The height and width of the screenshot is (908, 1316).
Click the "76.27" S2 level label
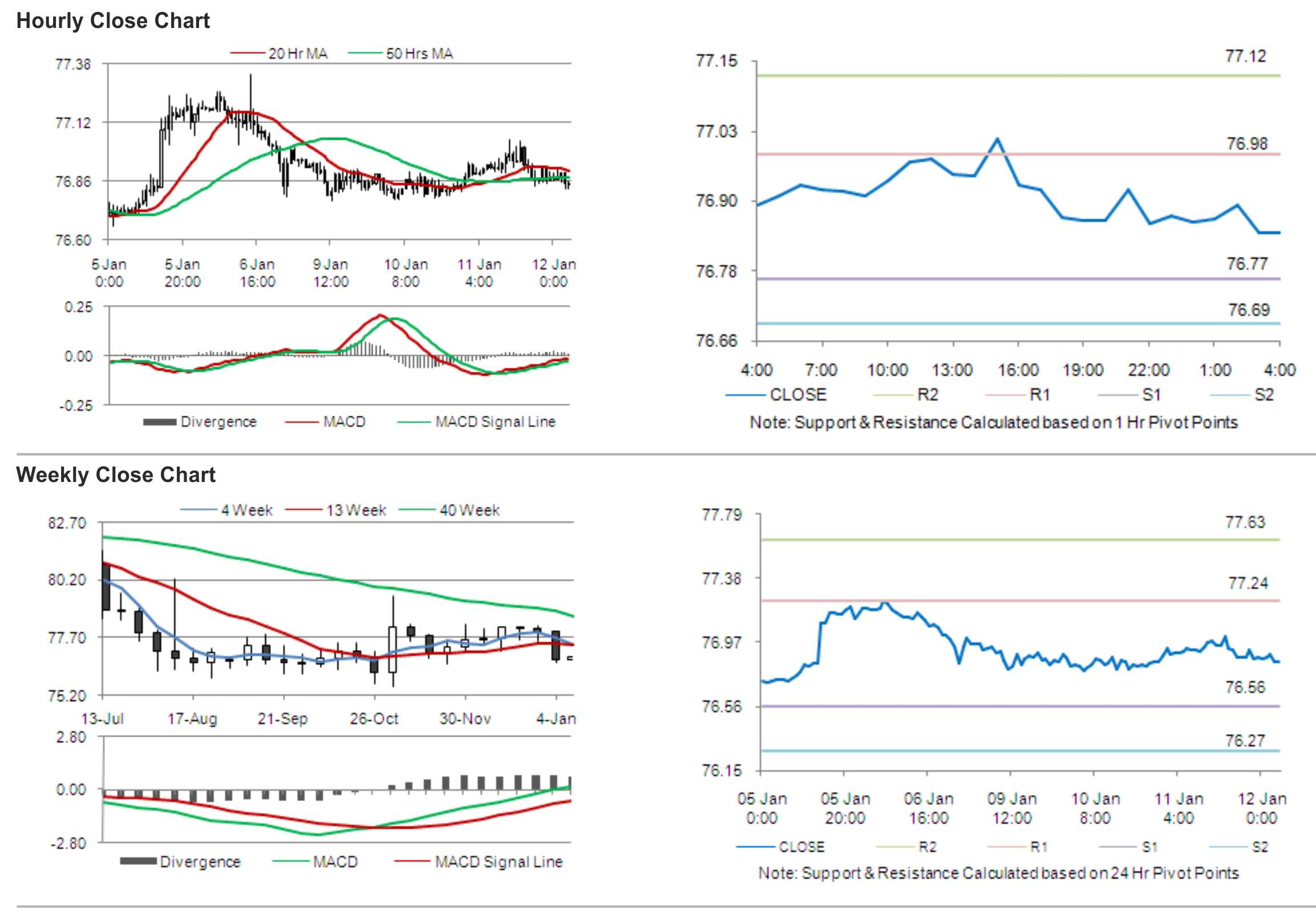coord(1245,741)
